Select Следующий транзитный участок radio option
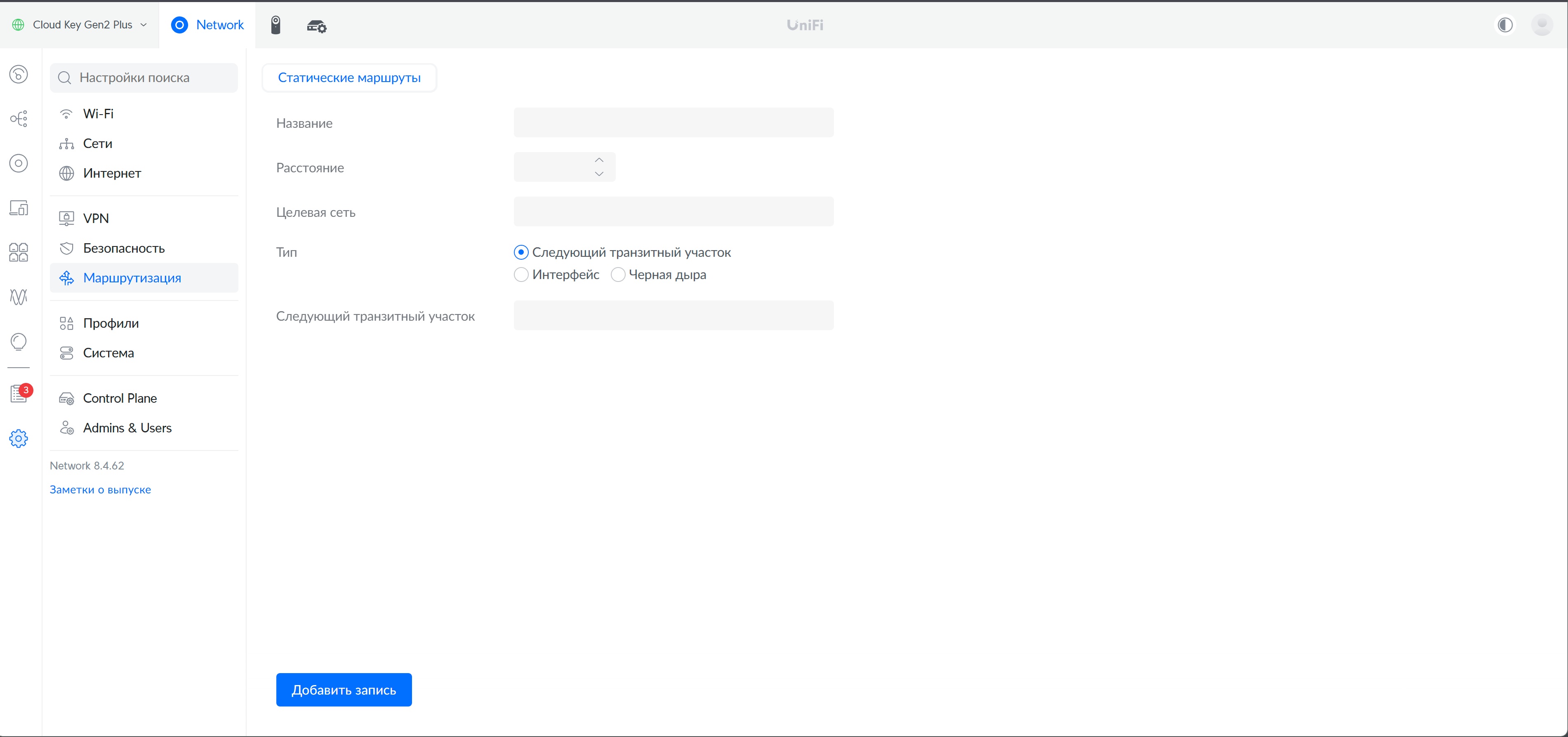 (521, 253)
